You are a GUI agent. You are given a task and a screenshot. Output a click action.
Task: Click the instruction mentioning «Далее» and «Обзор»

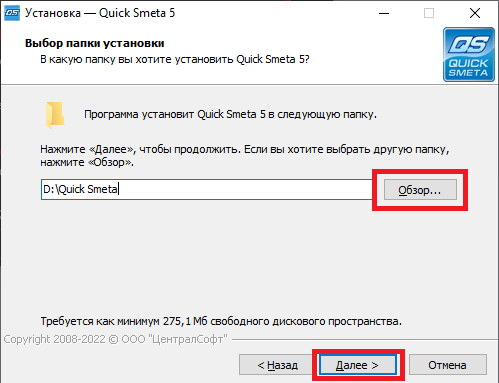coord(245,156)
